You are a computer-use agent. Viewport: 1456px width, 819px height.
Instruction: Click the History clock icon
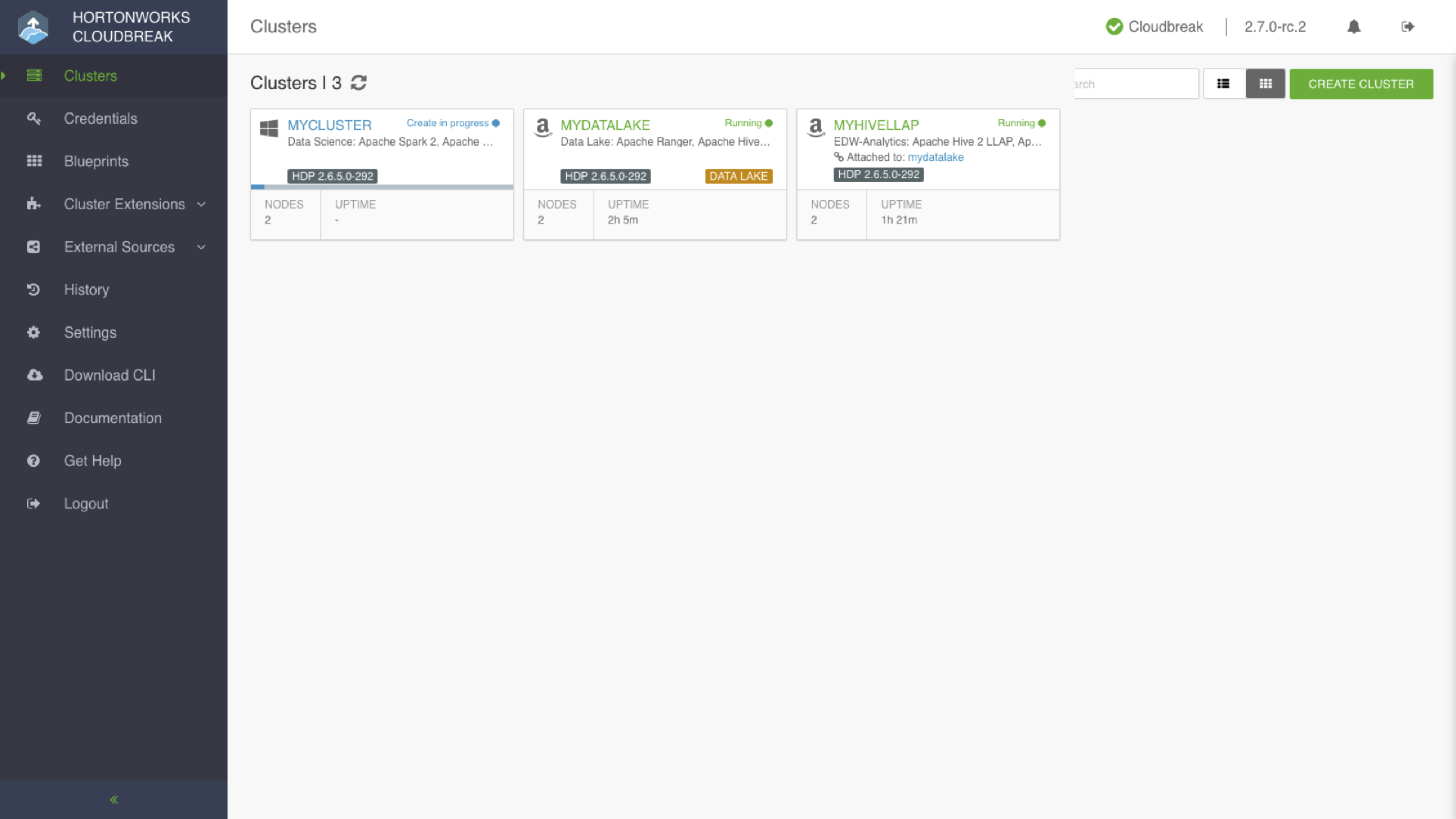pyautogui.click(x=34, y=290)
